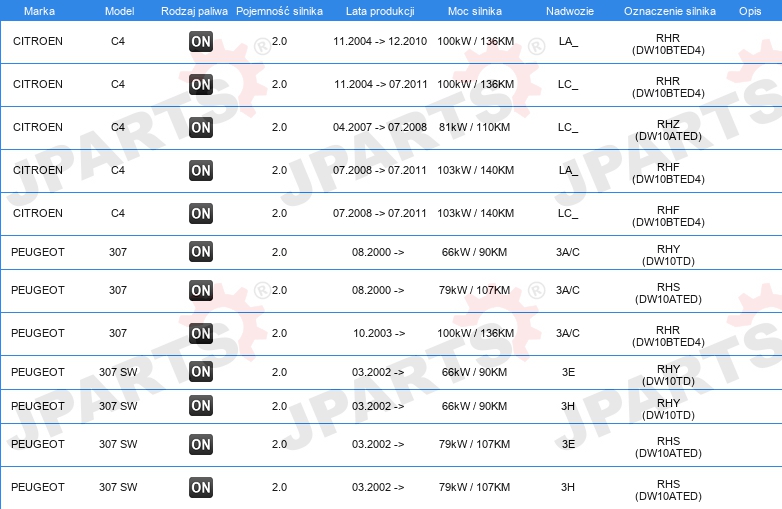This screenshot has width=782, height=509.
Task: Click 79kW / 107KM in 307 3A/C row
Action: tap(474, 290)
